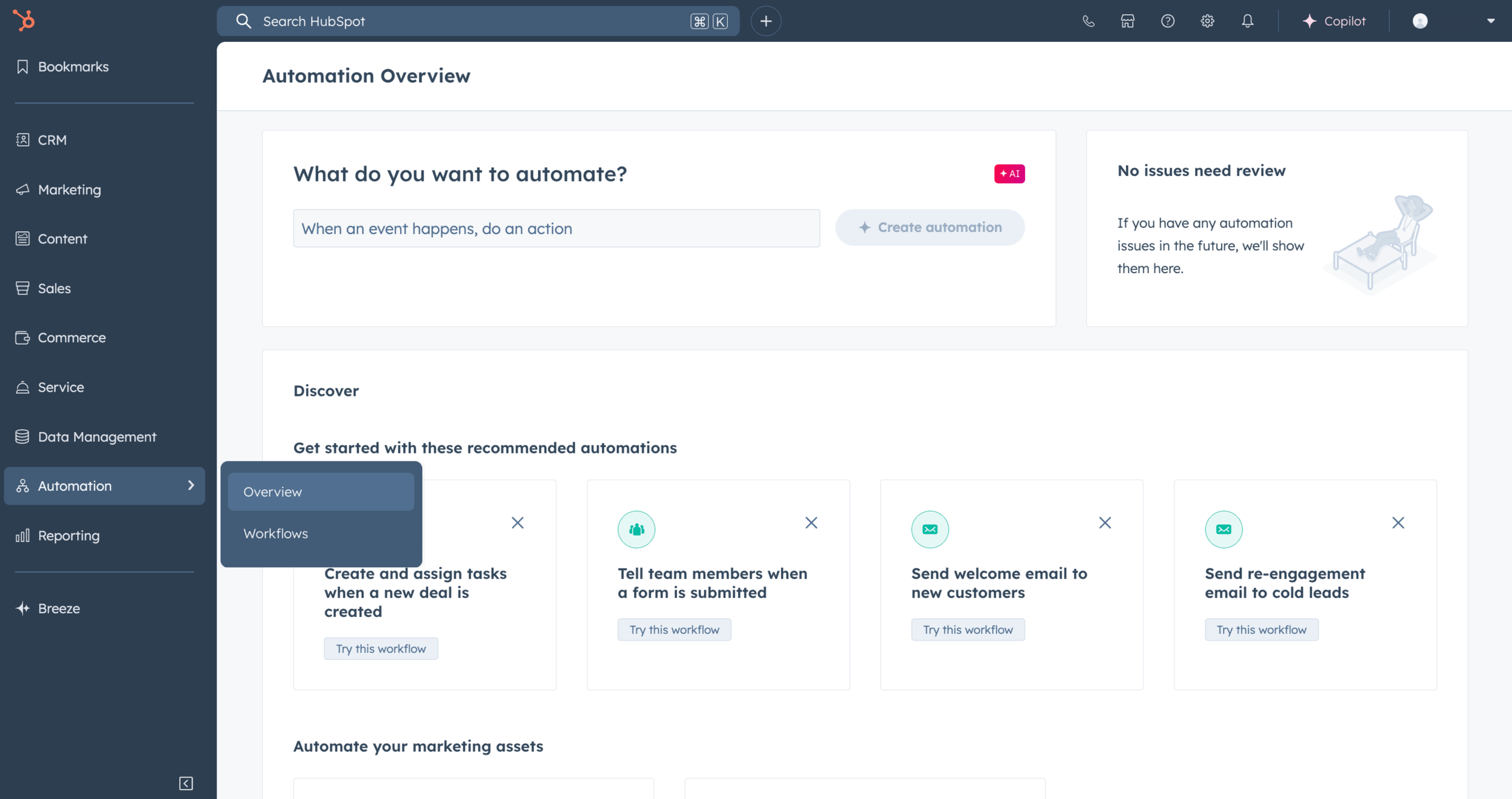Click the Discover heading
Screen dimensions: 1512x799
(326, 390)
